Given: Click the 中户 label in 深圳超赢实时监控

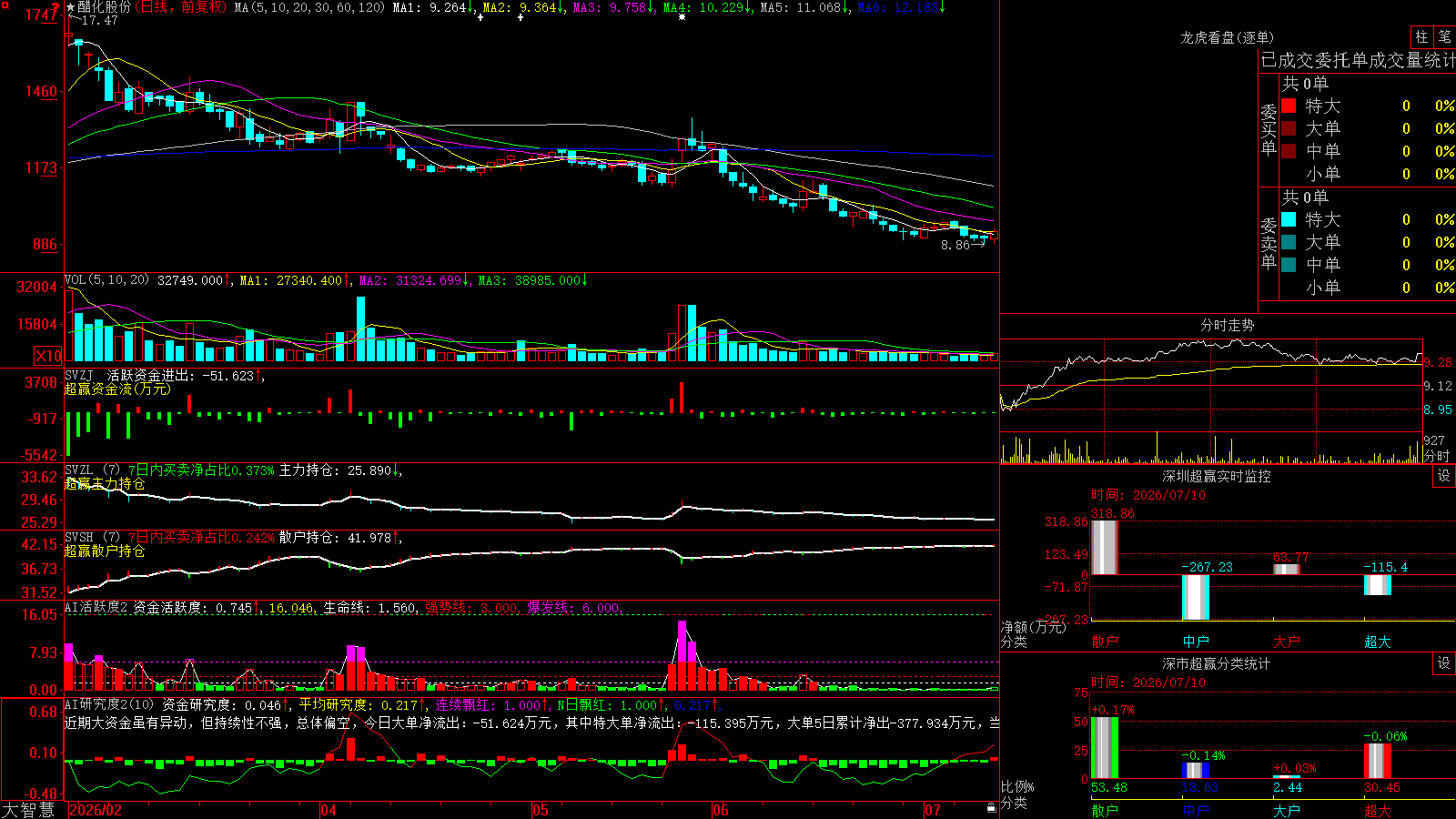Looking at the screenshot, I should [x=1196, y=642].
